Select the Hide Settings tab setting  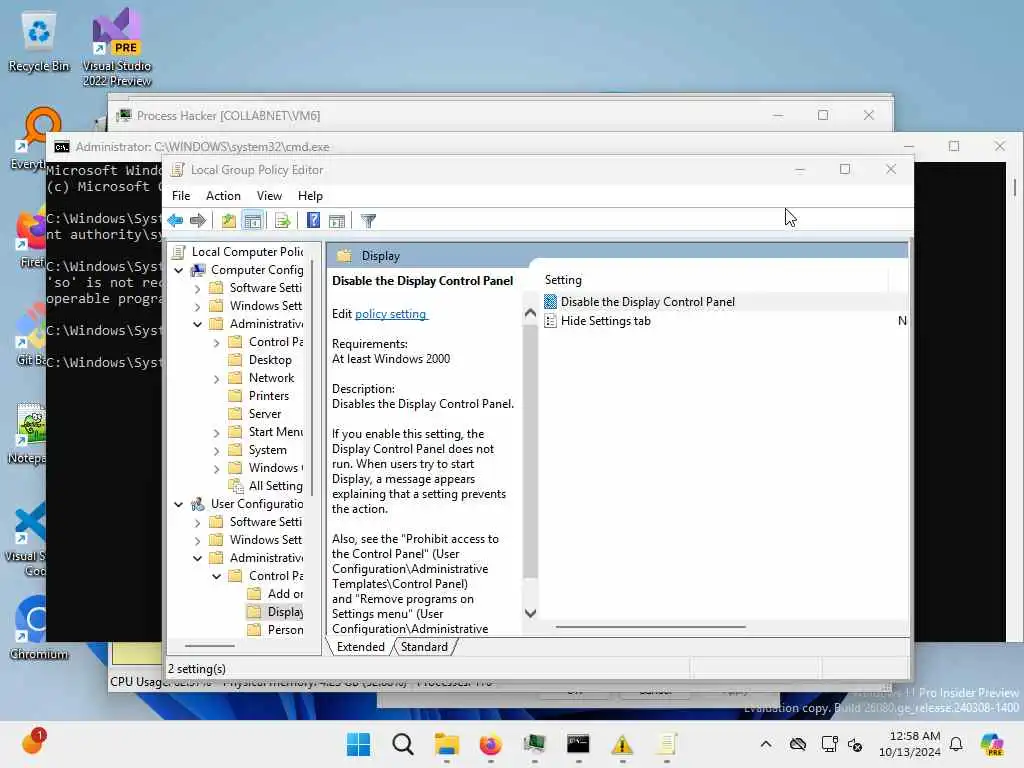pyautogui.click(x=605, y=321)
